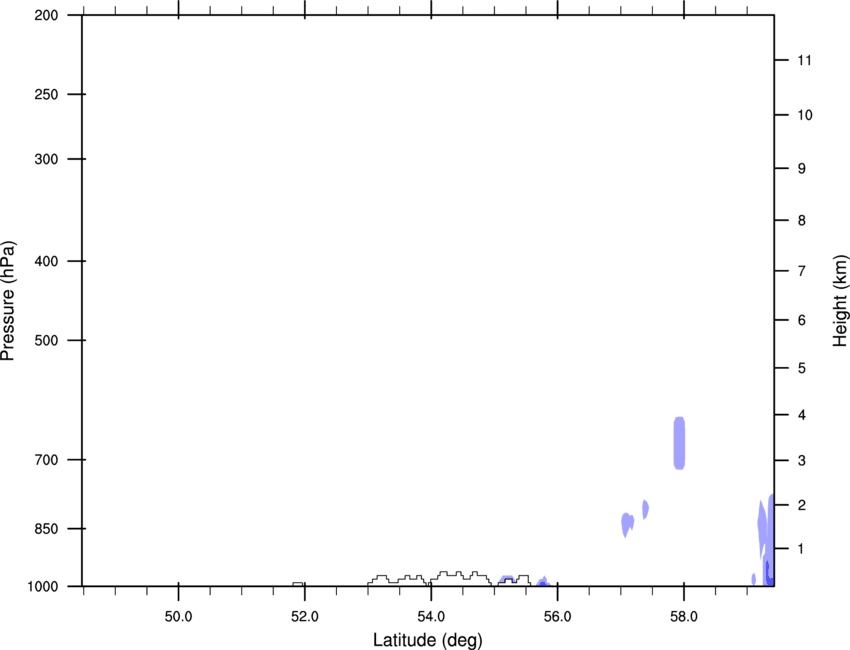
Task: Click the tall blue contour near 58.0 latitude
Action: pos(679,443)
